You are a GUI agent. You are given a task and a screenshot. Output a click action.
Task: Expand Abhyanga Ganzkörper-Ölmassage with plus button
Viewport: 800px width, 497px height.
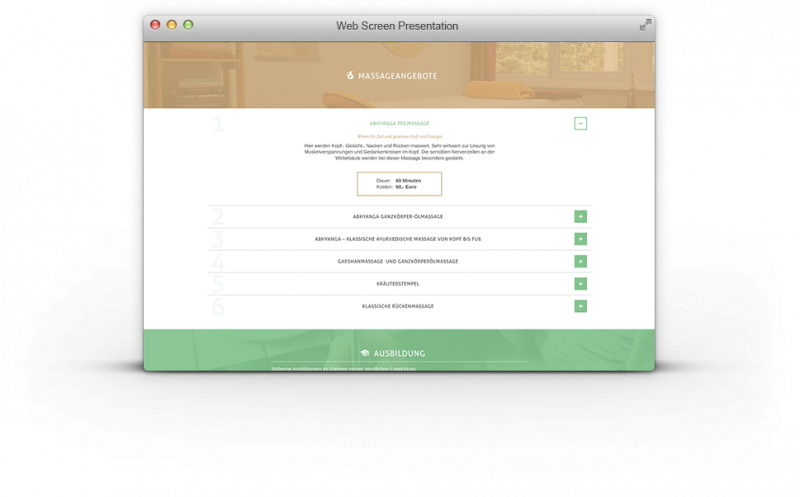(x=580, y=216)
